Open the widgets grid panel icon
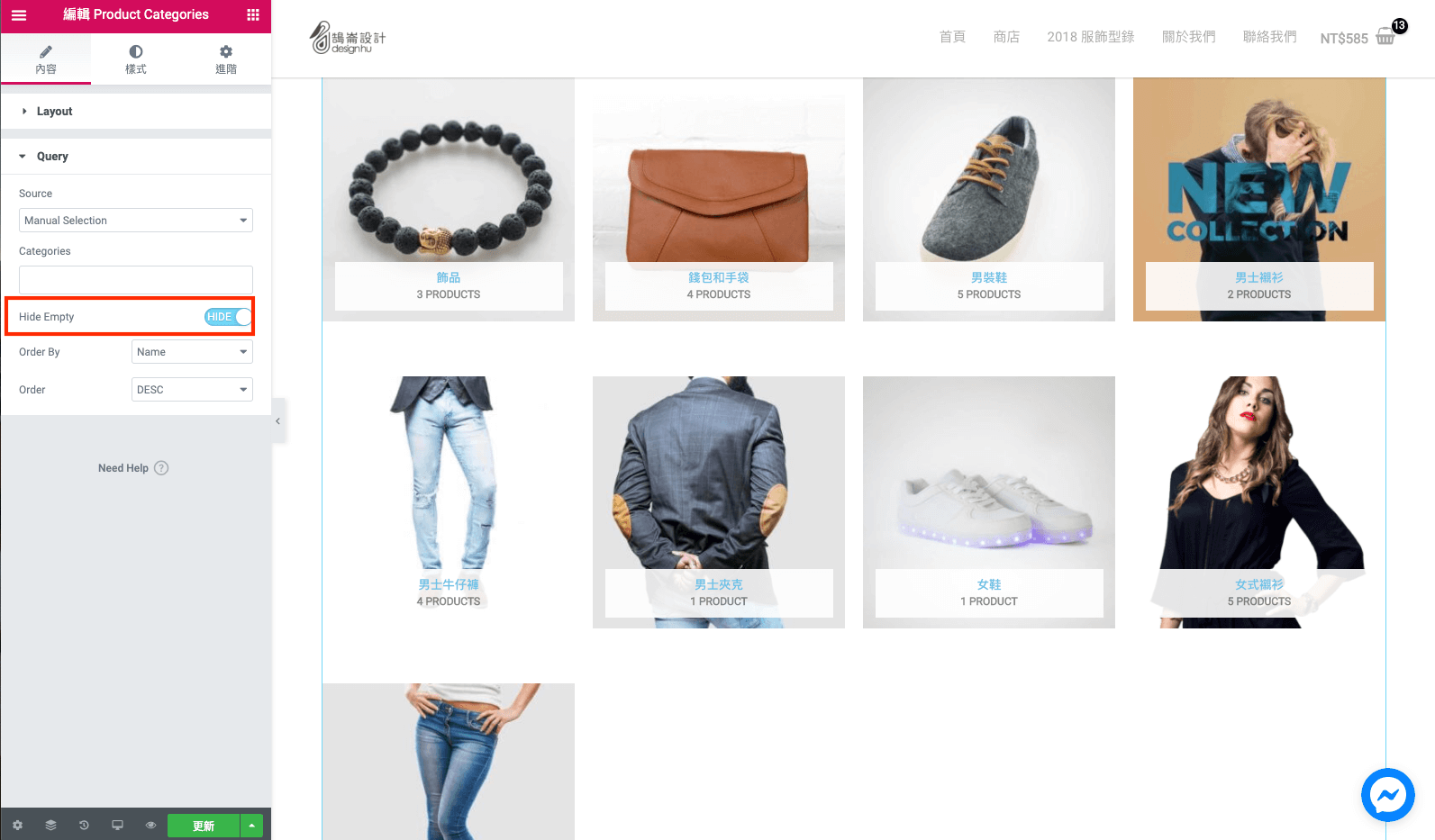 253,15
